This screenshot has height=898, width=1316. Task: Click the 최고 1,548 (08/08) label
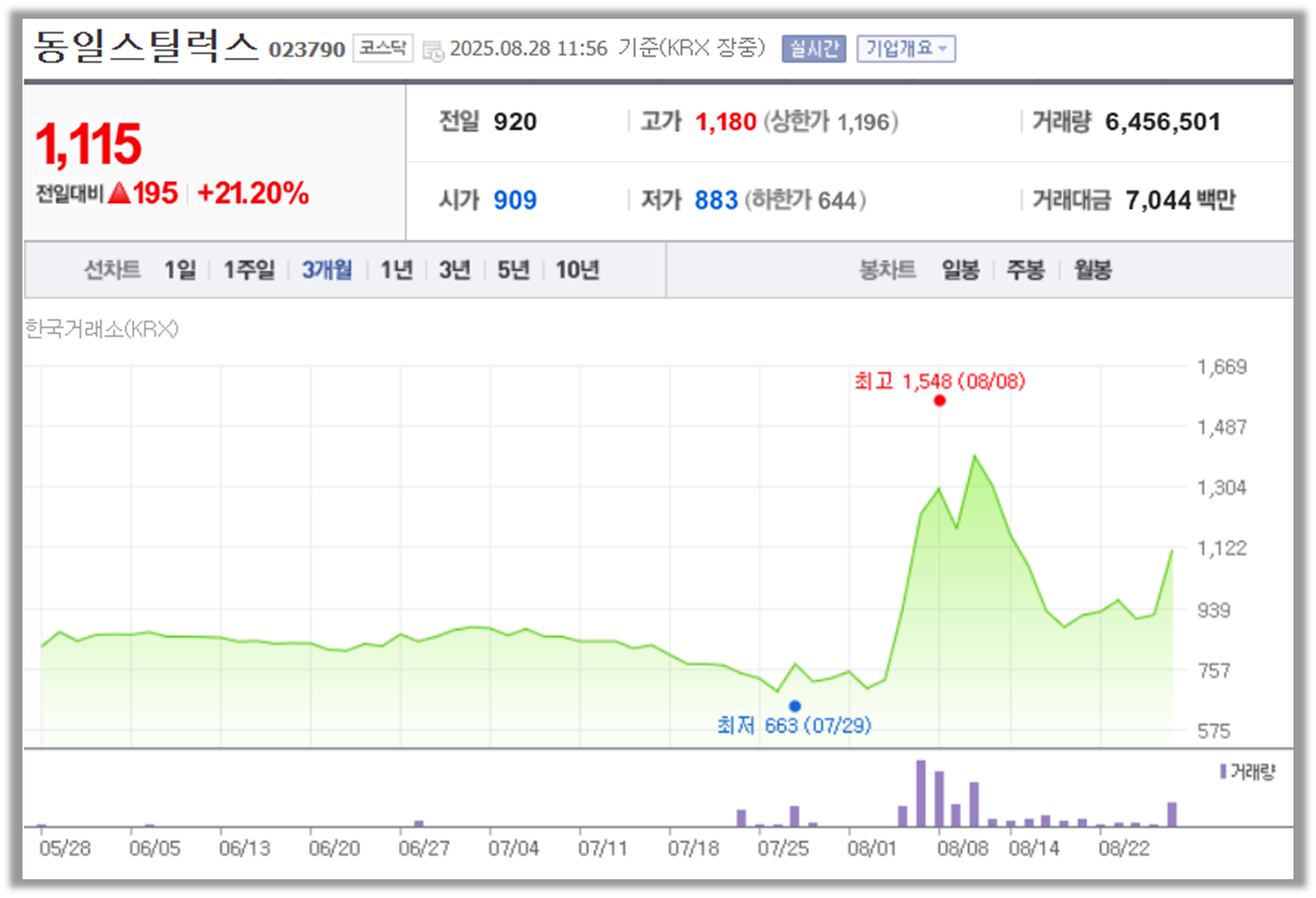940,381
